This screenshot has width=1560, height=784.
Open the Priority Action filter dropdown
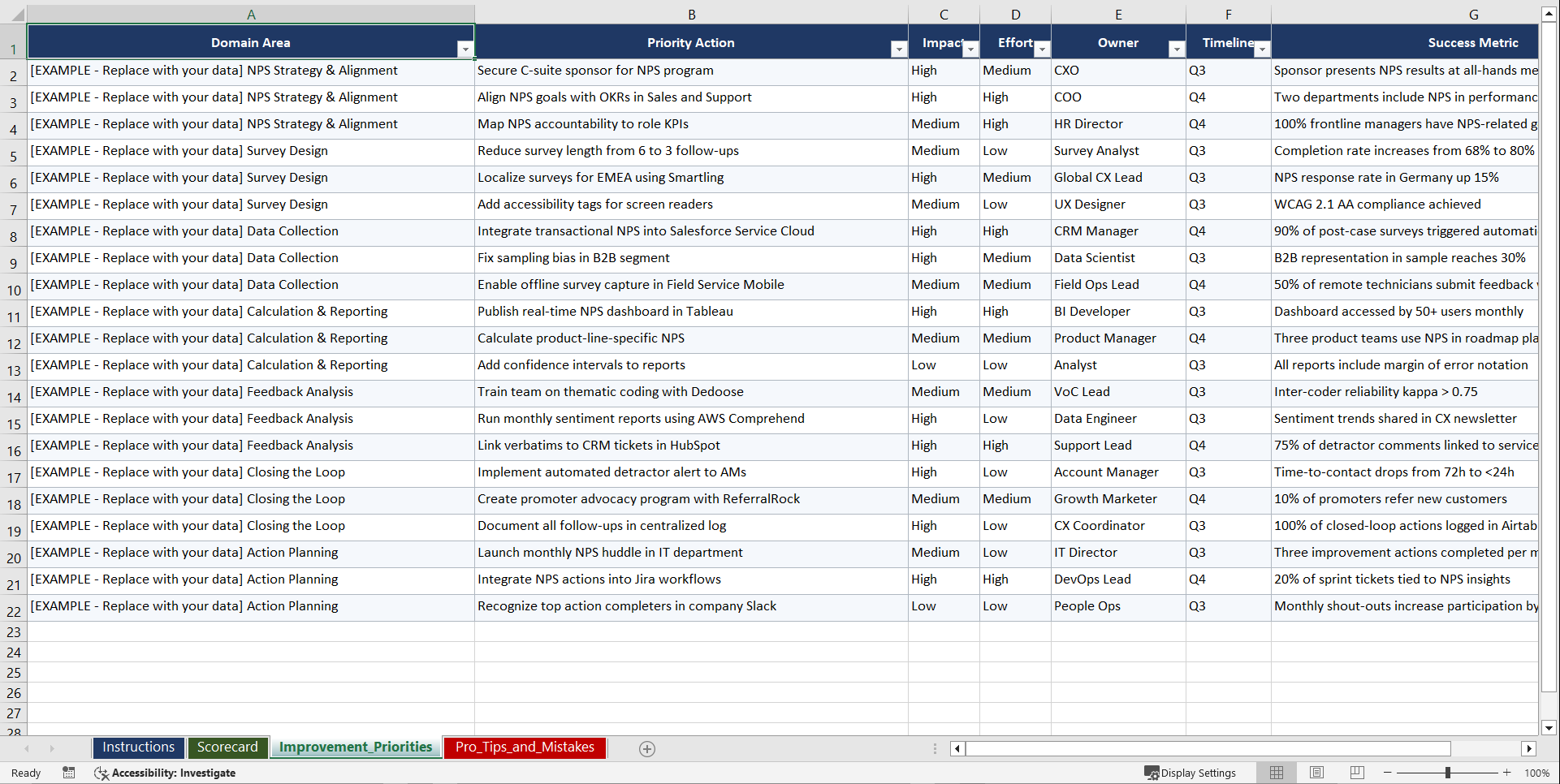(x=899, y=50)
